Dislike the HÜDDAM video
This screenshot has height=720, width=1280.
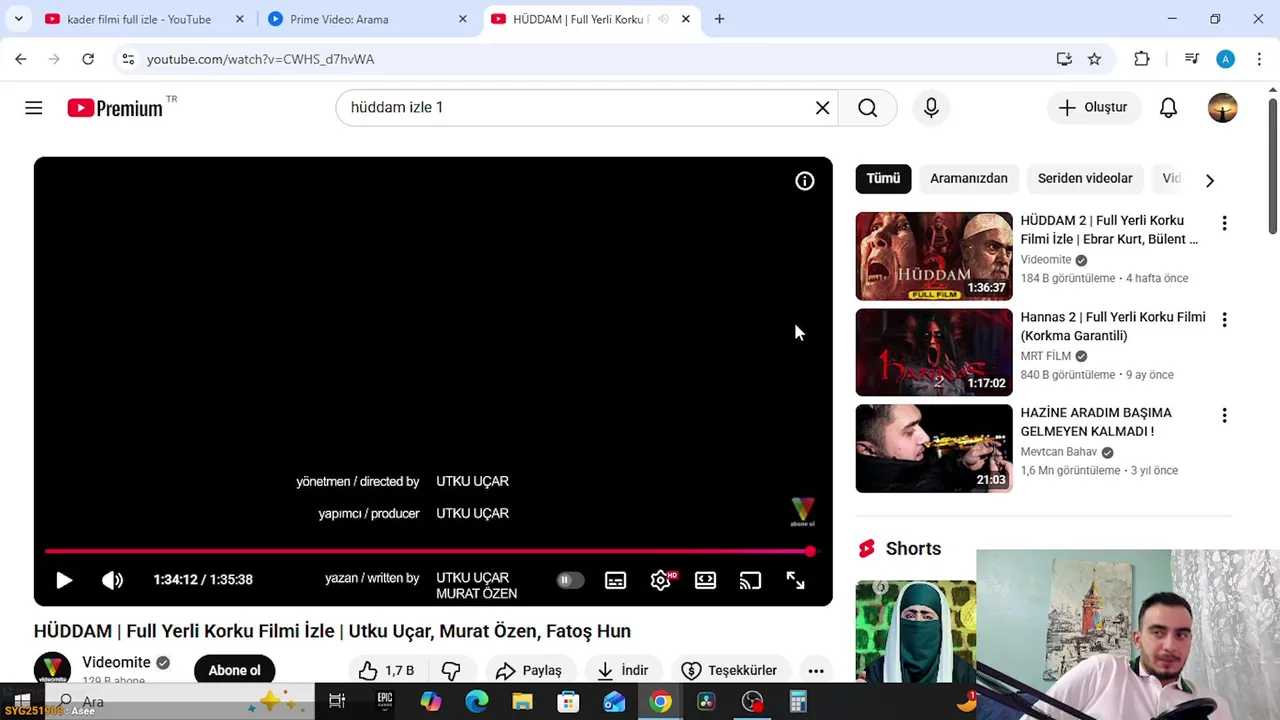[451, 670]
